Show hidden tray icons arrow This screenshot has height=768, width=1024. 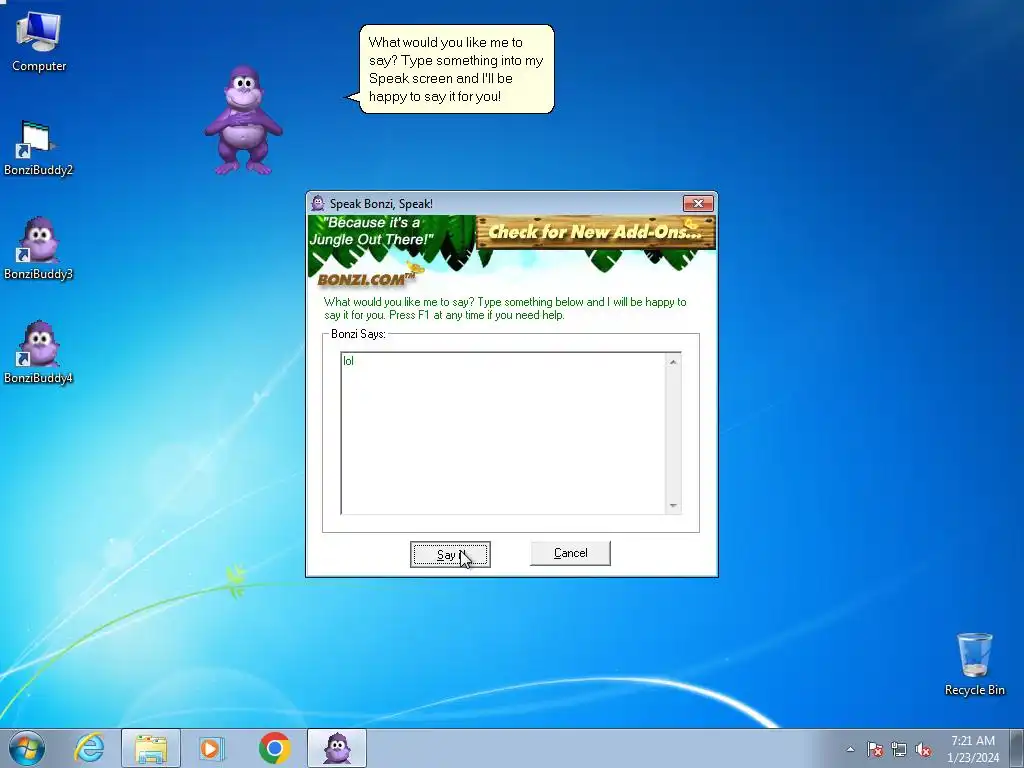coord(850,749)
